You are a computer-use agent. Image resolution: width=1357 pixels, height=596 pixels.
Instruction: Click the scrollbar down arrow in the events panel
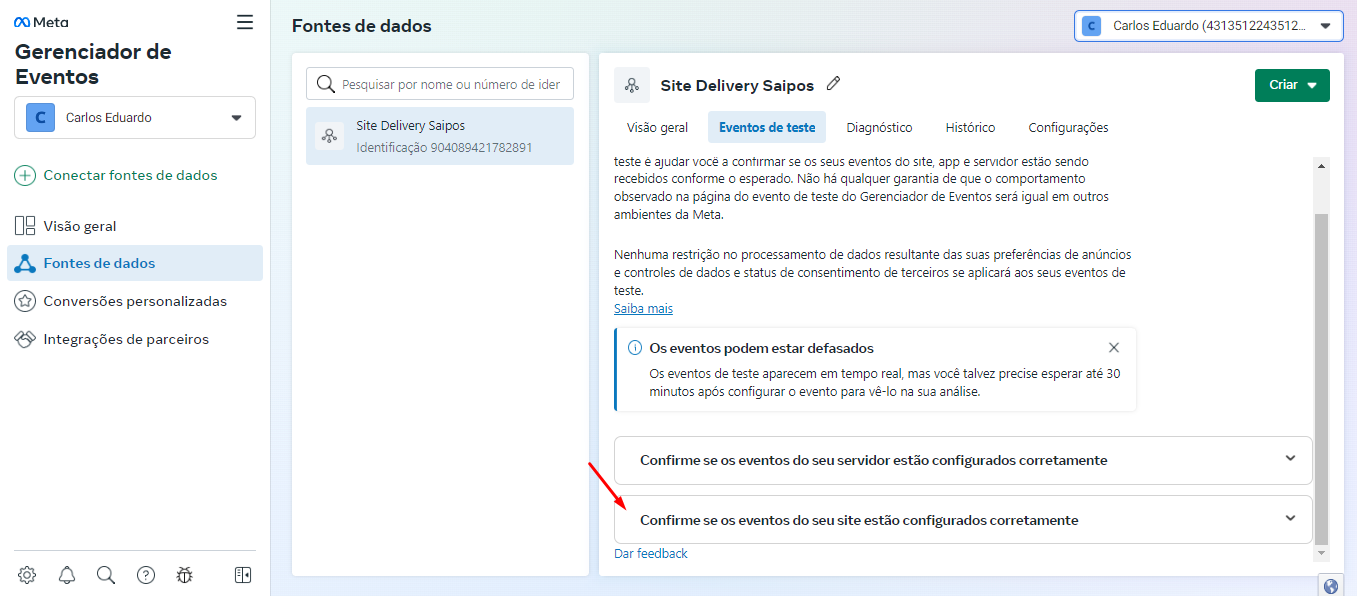[x=1322, y=553]
